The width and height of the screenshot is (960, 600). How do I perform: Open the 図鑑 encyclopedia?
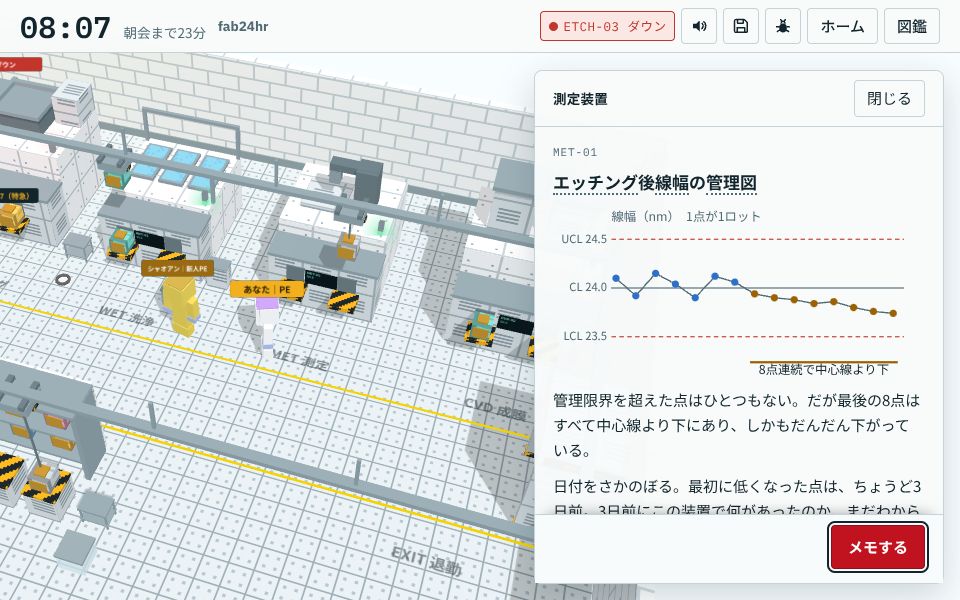[912, 26]
